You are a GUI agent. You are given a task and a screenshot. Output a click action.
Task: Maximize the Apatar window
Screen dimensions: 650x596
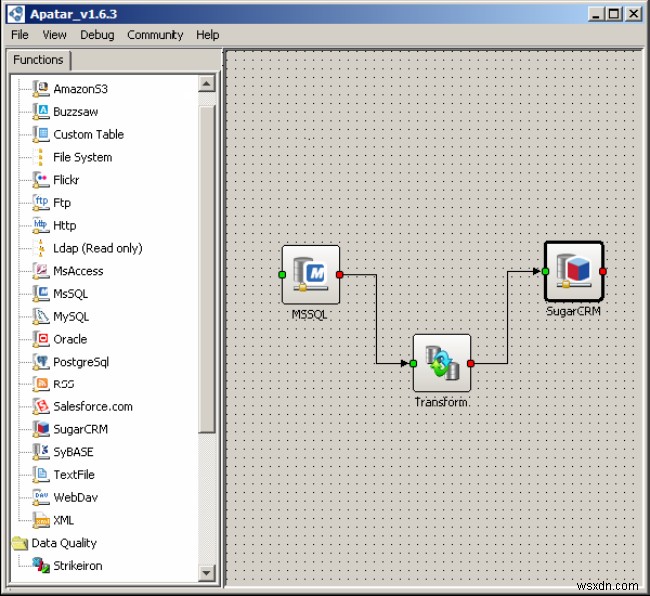coord(614,15)
